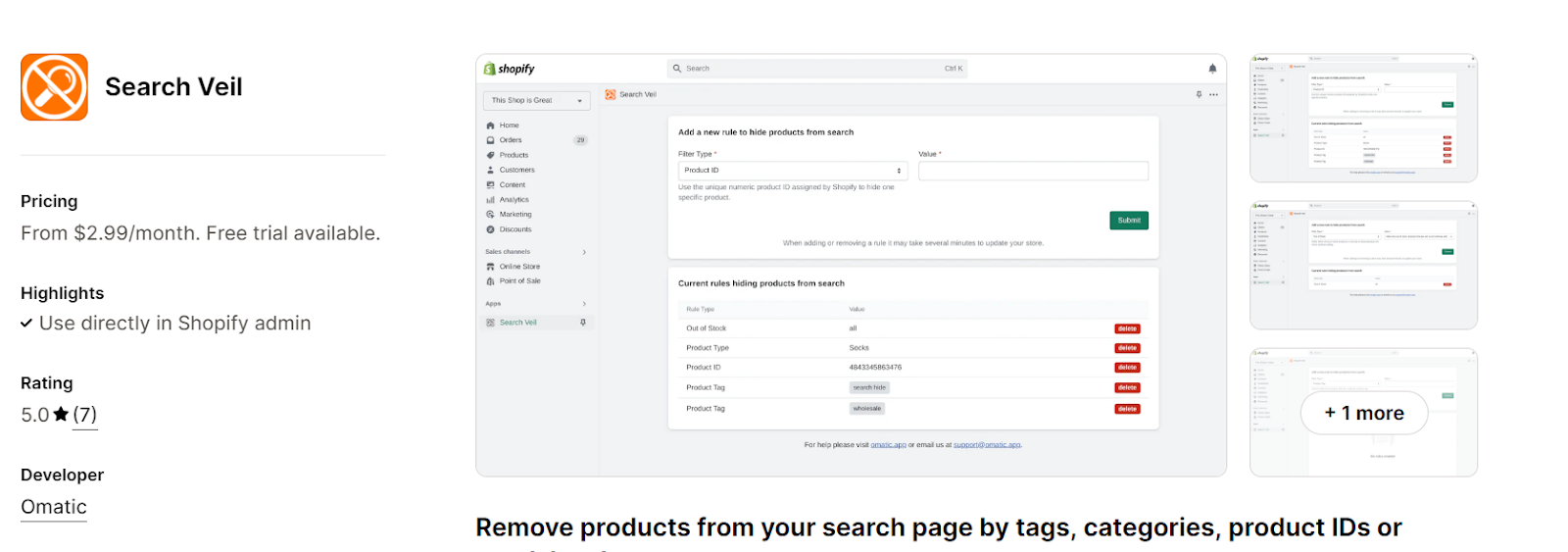The height and width of the screenshot is (552, 1568).
Task: Open the first small screenshot thumbnail
Action: [1363, 118]
